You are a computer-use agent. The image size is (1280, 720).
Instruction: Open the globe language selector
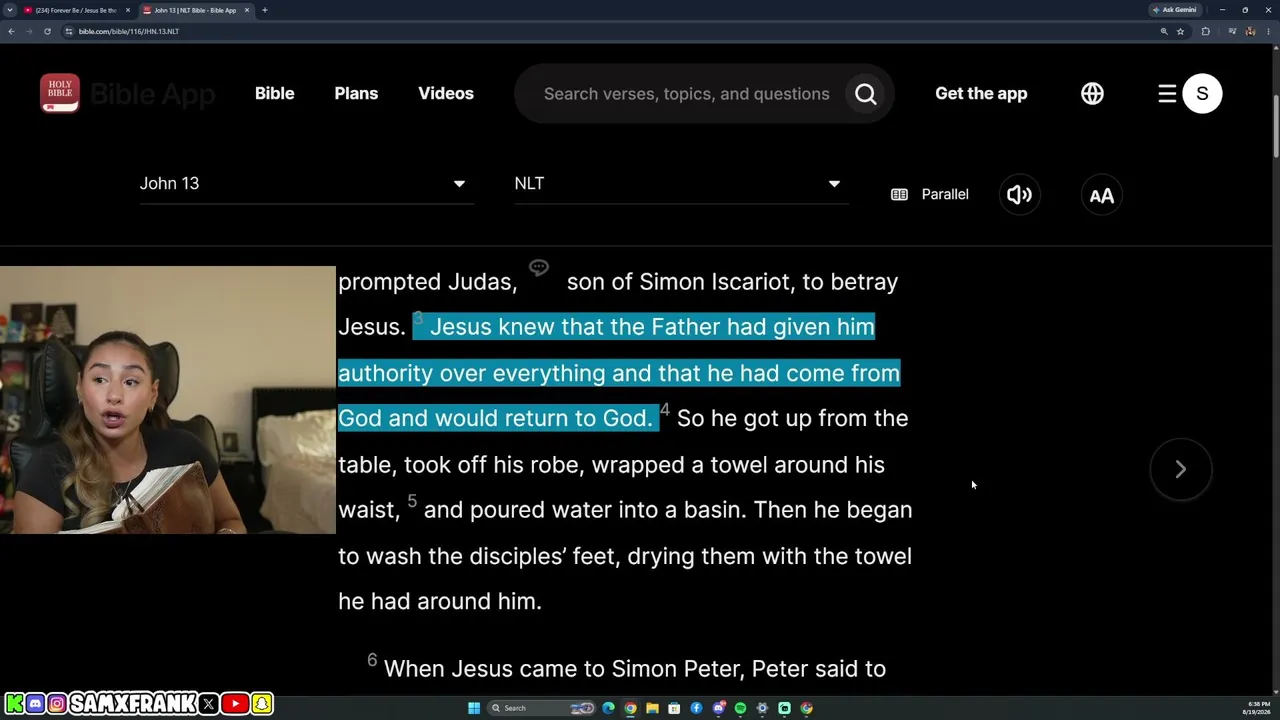click(1092, 93)
